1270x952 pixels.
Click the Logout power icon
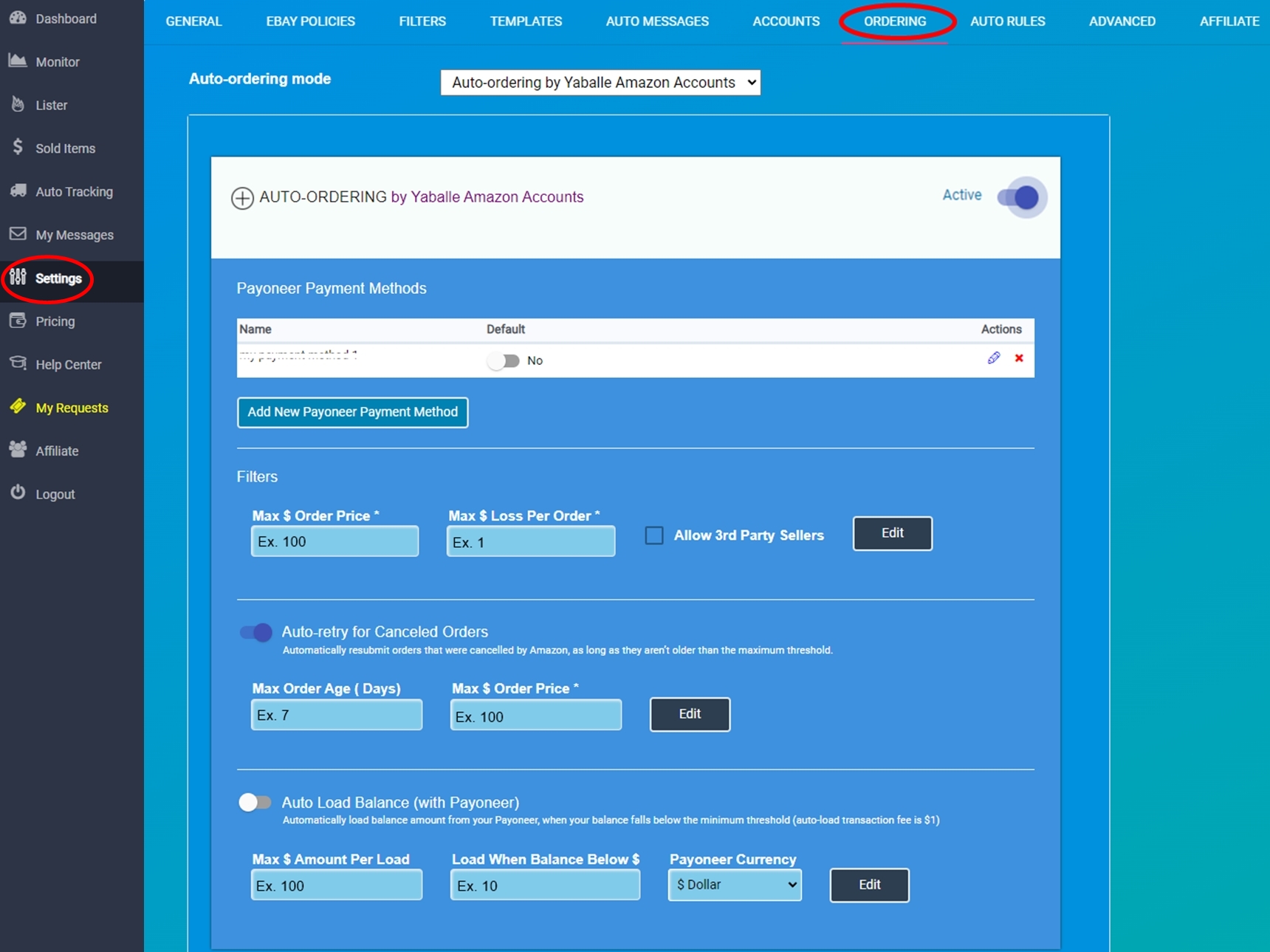pyautogui.click(x=18, y=493)
